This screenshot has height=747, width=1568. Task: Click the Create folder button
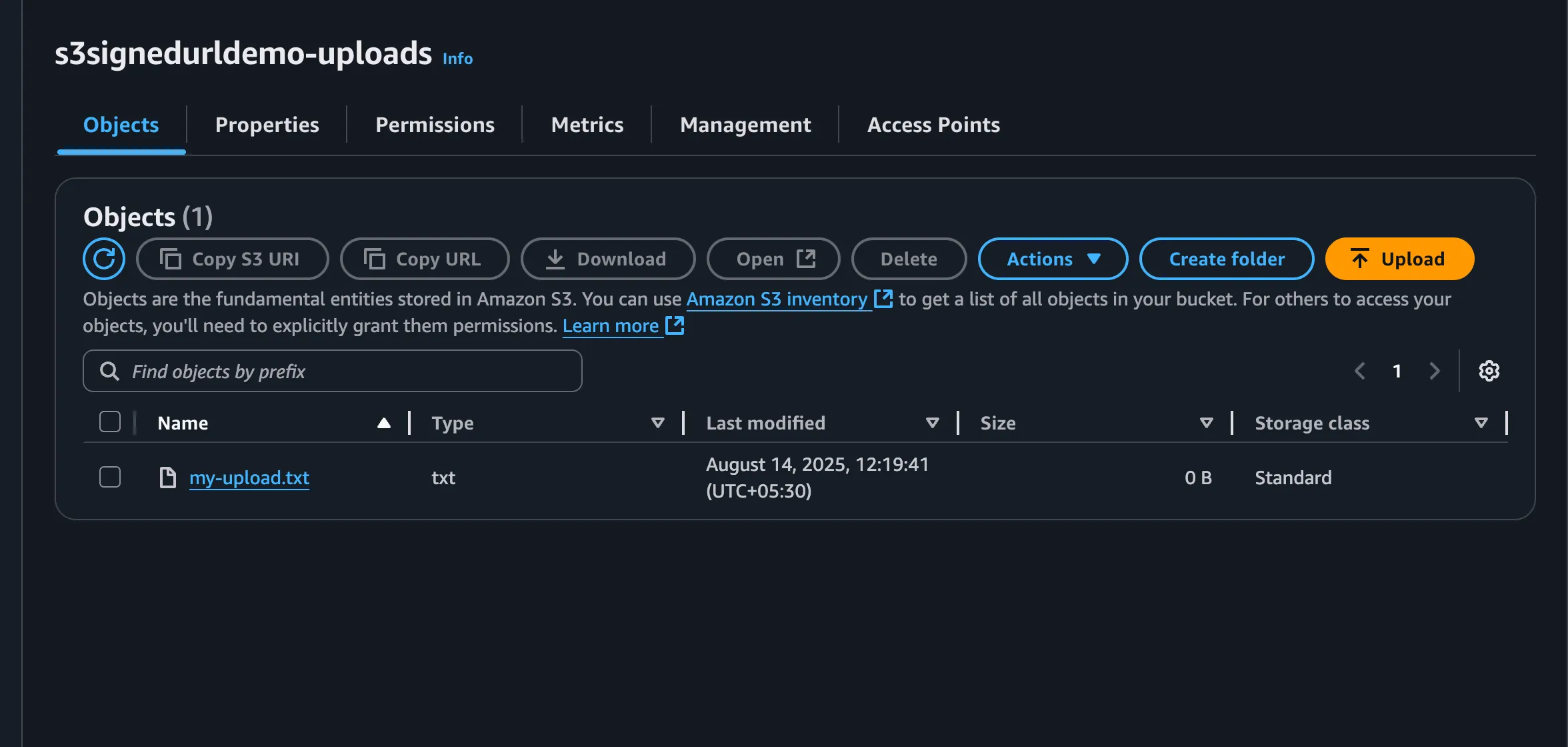[x=1227, y=259]
